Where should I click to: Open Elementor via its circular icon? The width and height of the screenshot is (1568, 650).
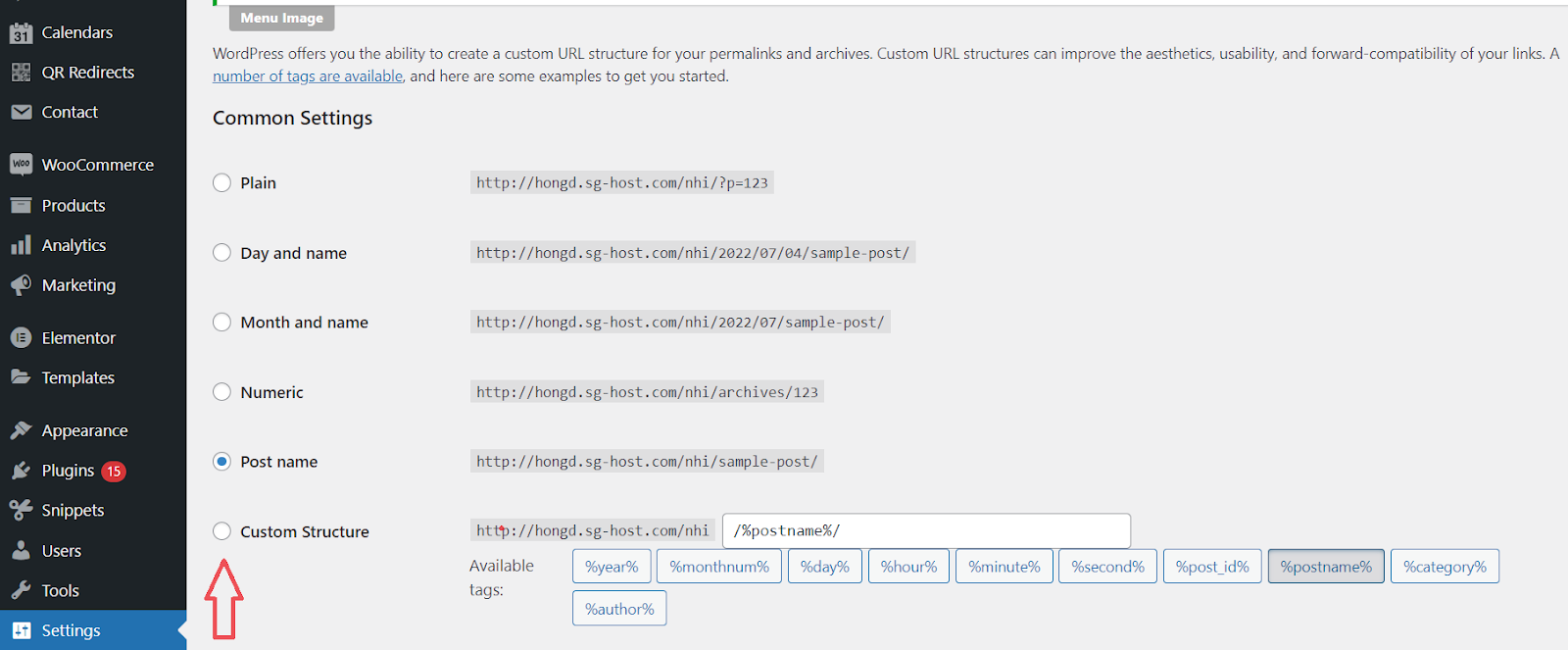pos(21,337)
